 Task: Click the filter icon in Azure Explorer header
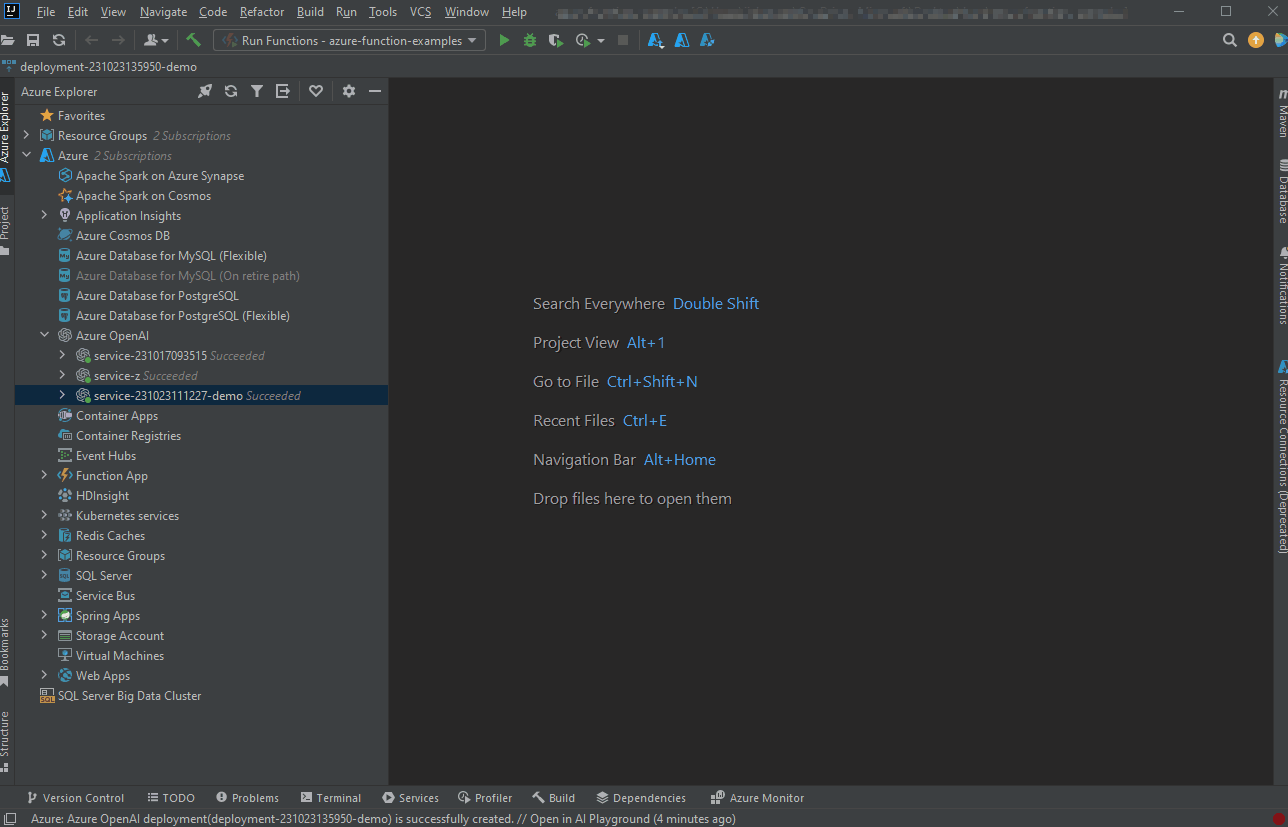tap(257, 91)
